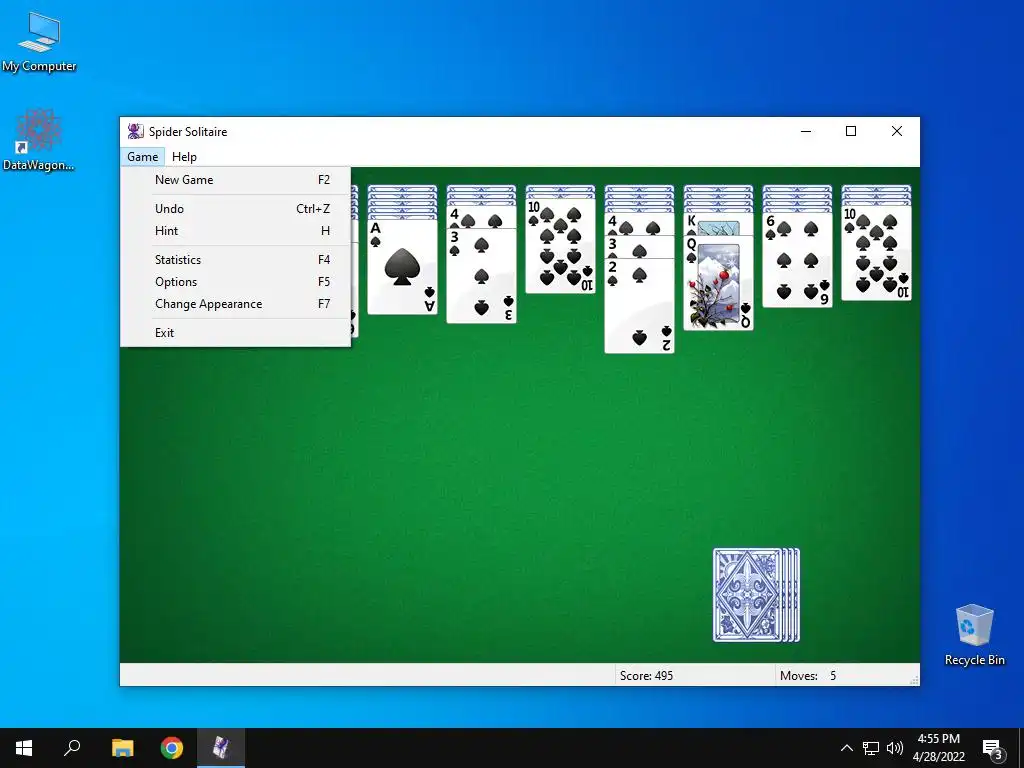Image resolution: width=1024 pixels, height=768 pixels.
Task: Choose Change Appearance menu item
Action: pos(236,304)
